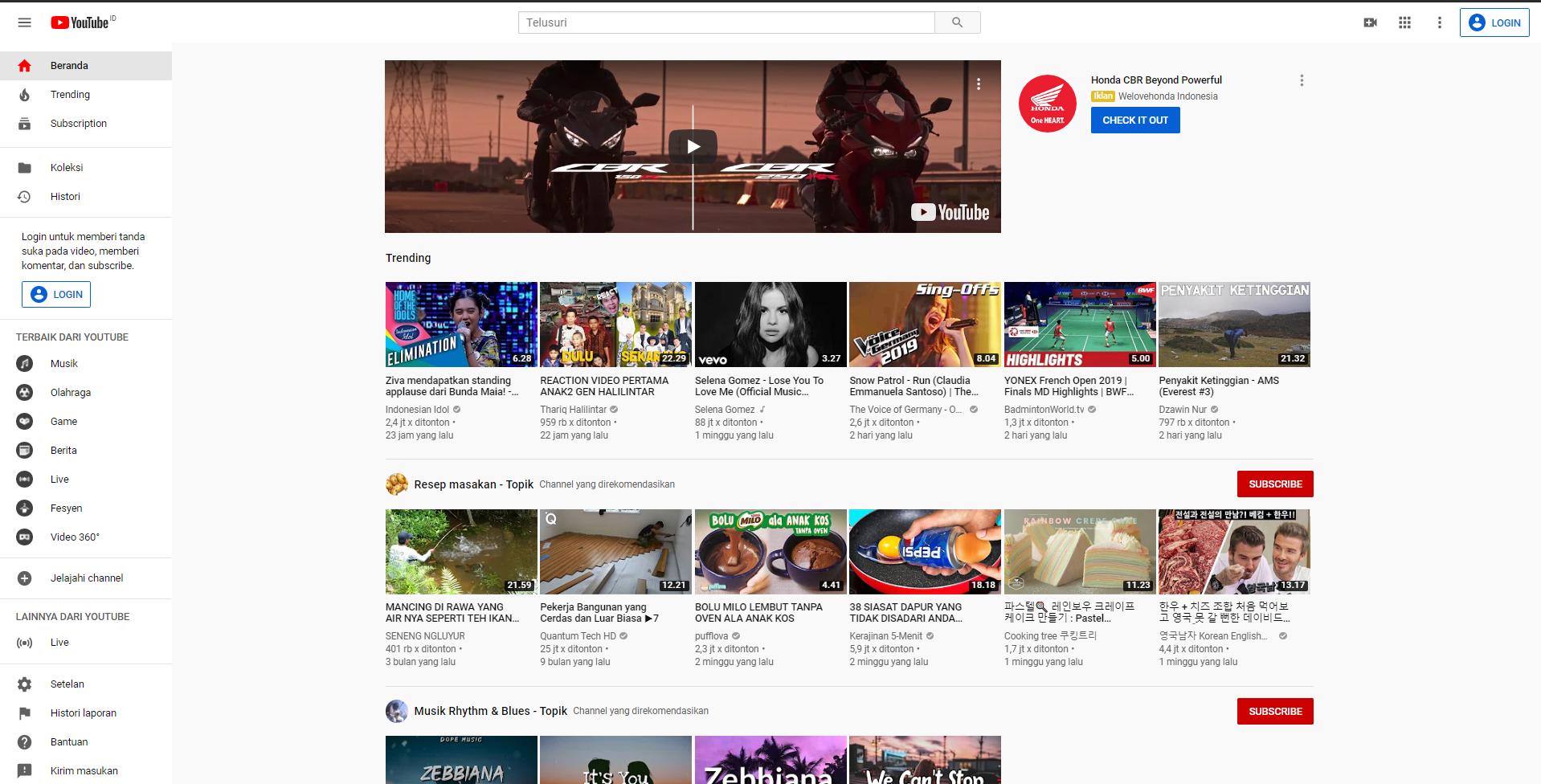
Task: Click the Fesyen icon in sidebar
Action: 25,508
